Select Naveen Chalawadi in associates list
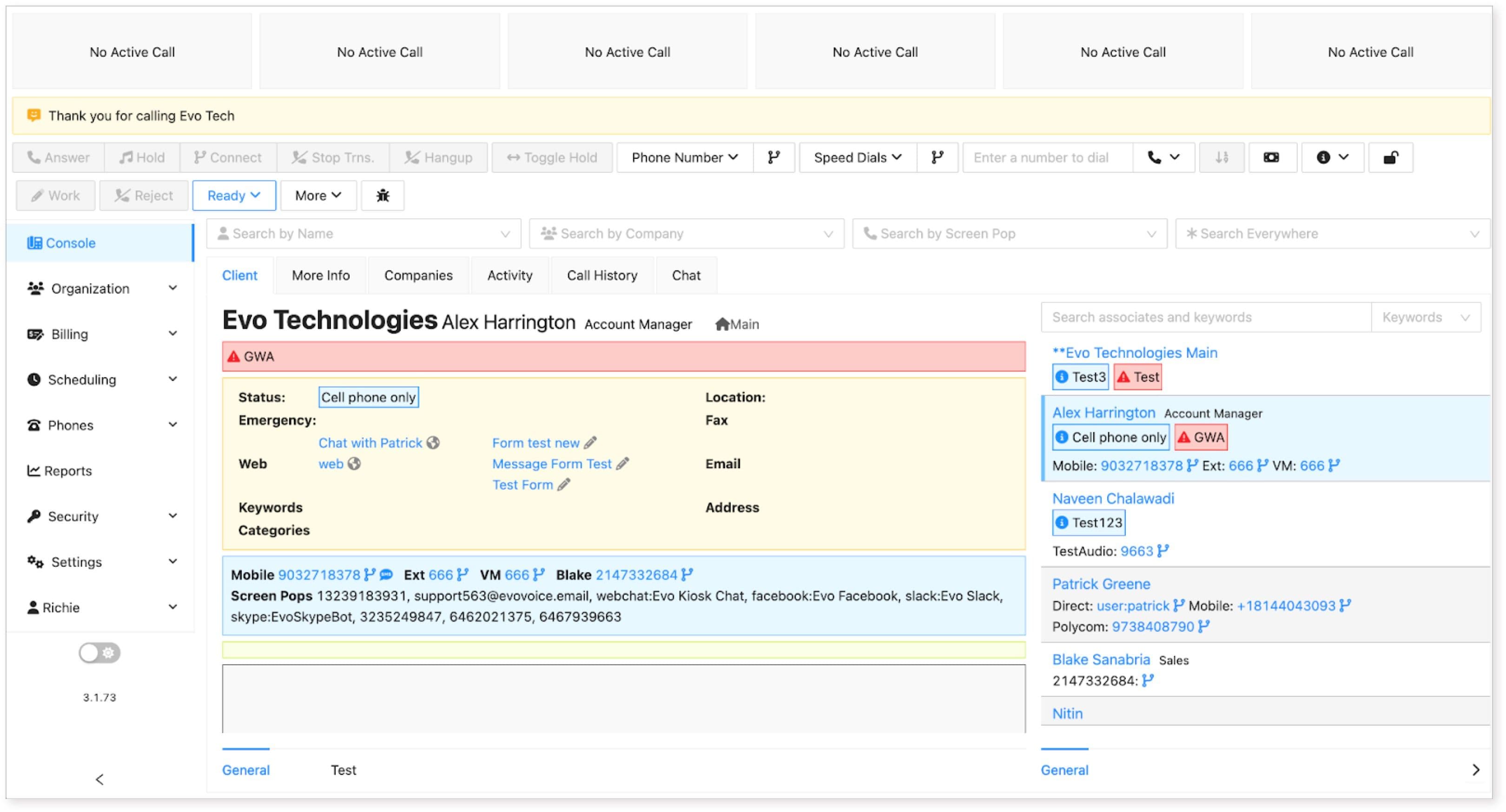The width and height of the screenshot is (1506, 812). coord(1113,498)
